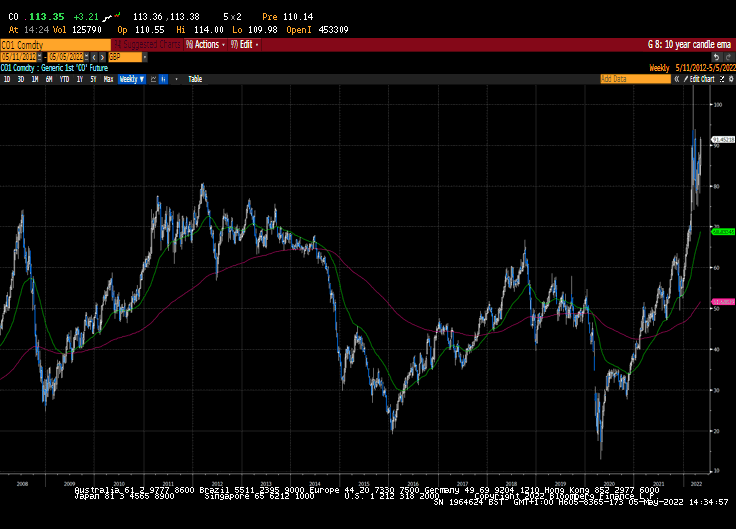Select the YTD range
Screen dimensions: 736x529
tap(64, 79)
